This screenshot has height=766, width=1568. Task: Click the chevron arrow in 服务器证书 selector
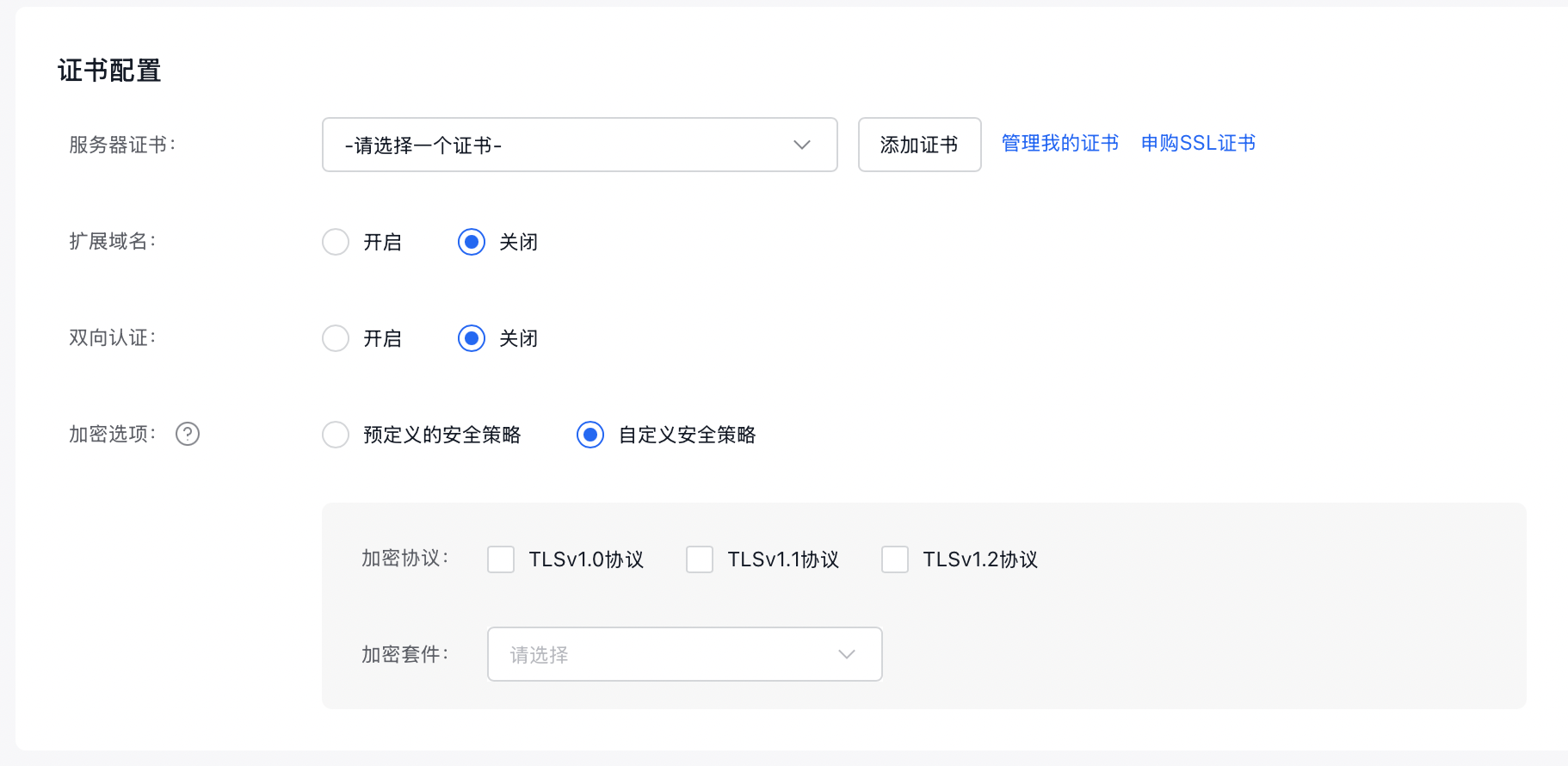click(802, 145)
